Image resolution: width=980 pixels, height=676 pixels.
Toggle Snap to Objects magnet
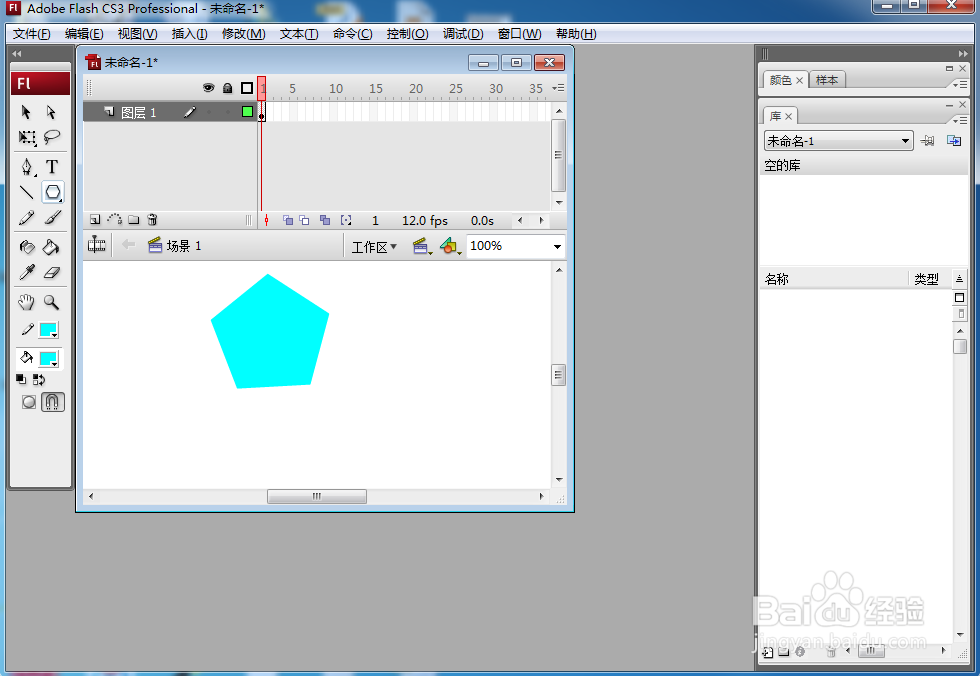click(52, 402)
